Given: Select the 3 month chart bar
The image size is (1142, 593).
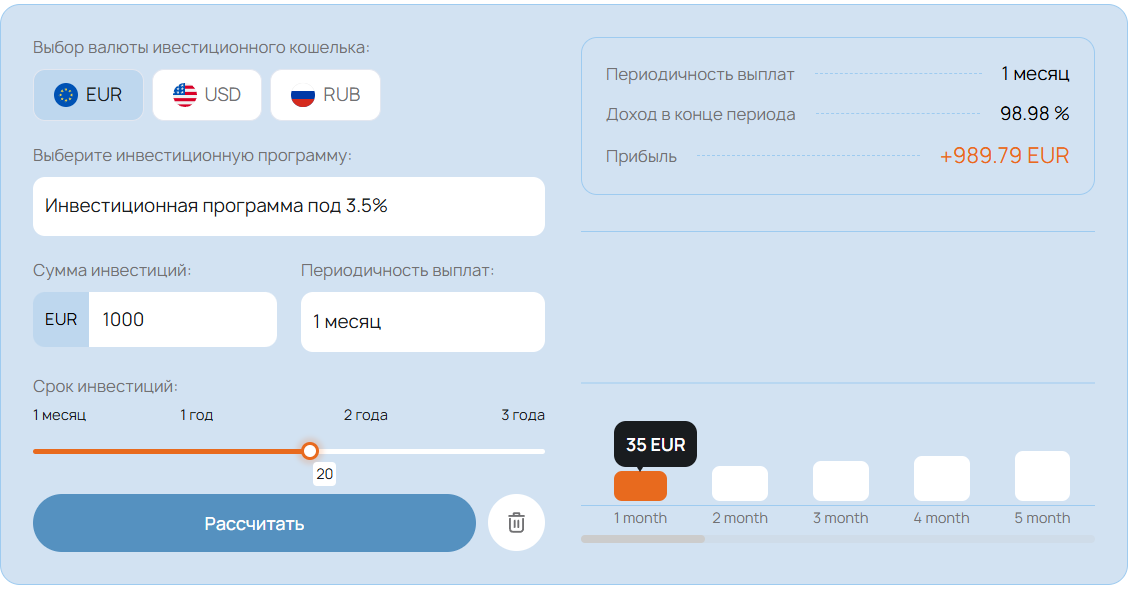Looking at the screenshot, I should tap(840, 481).
